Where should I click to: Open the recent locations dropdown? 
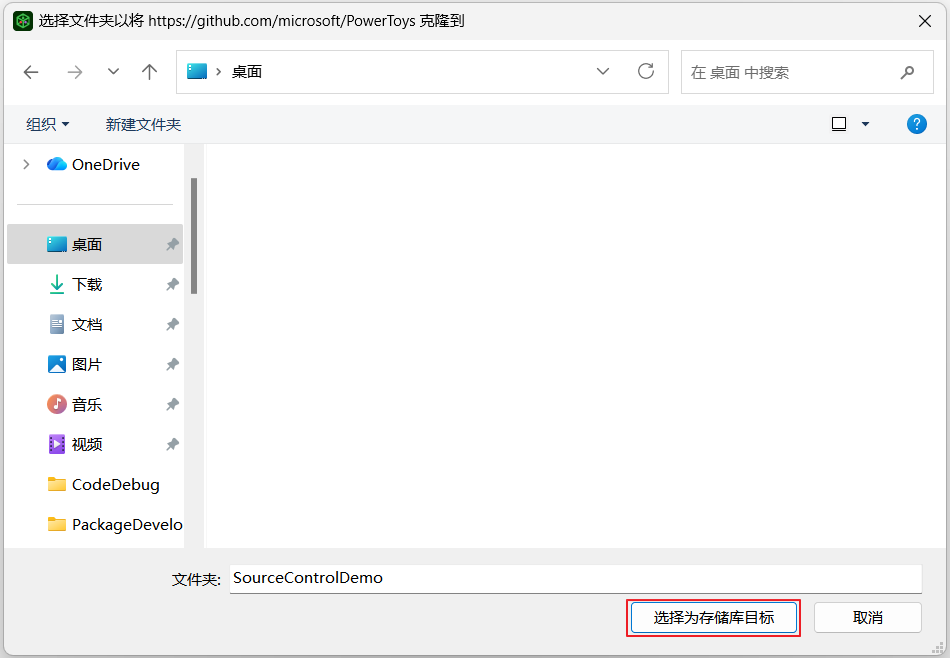[113, 72]
